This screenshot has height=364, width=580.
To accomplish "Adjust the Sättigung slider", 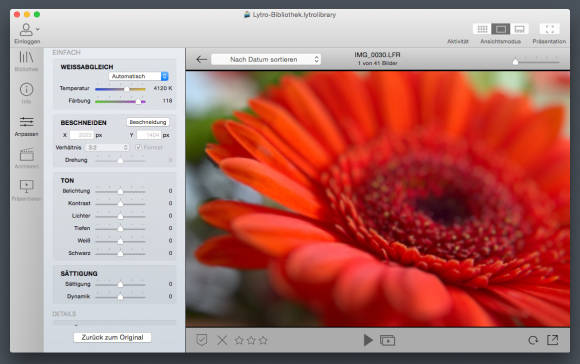I will point(120,284).
